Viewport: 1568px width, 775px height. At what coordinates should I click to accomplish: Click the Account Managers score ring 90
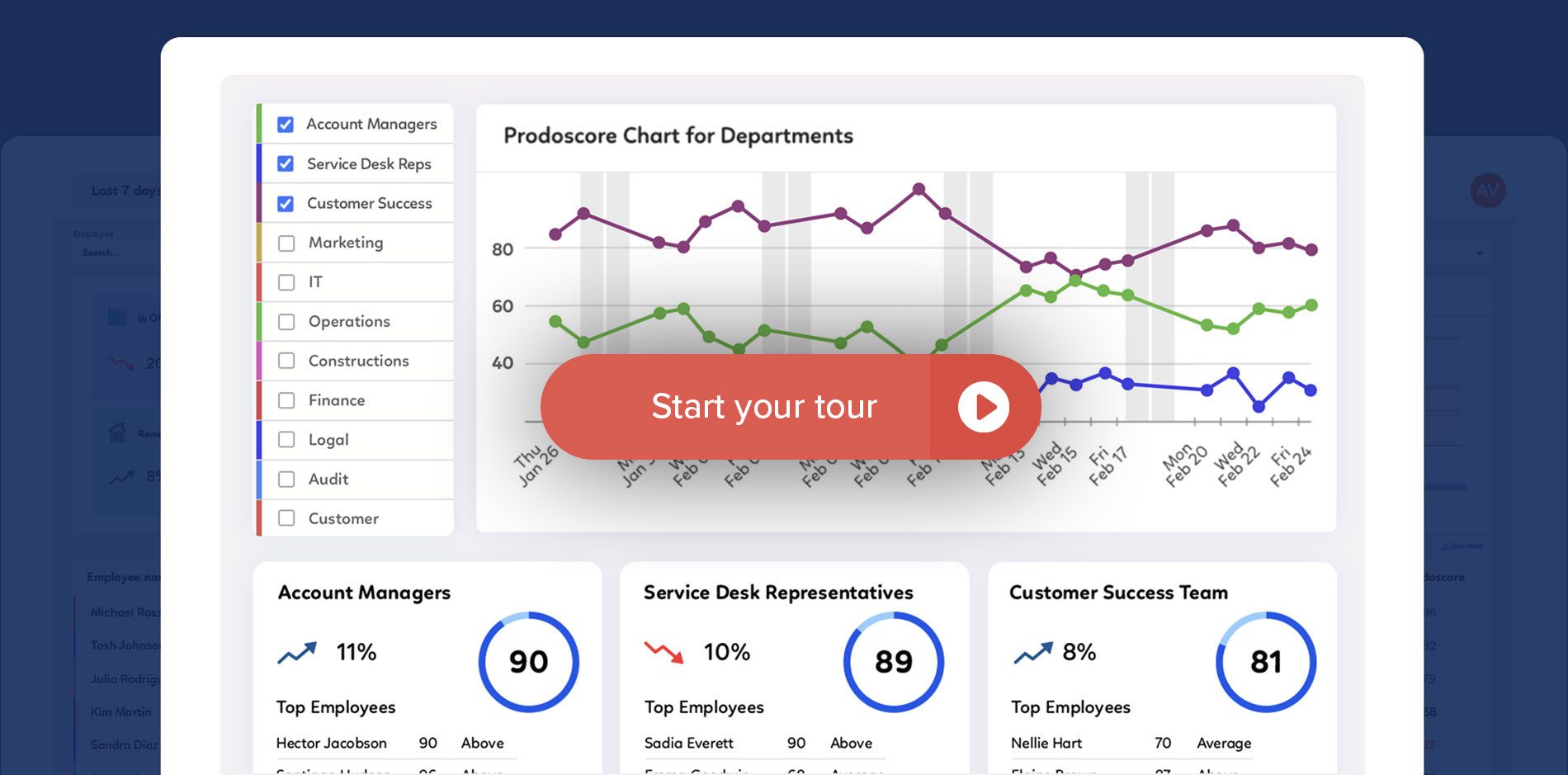(529, 662)
